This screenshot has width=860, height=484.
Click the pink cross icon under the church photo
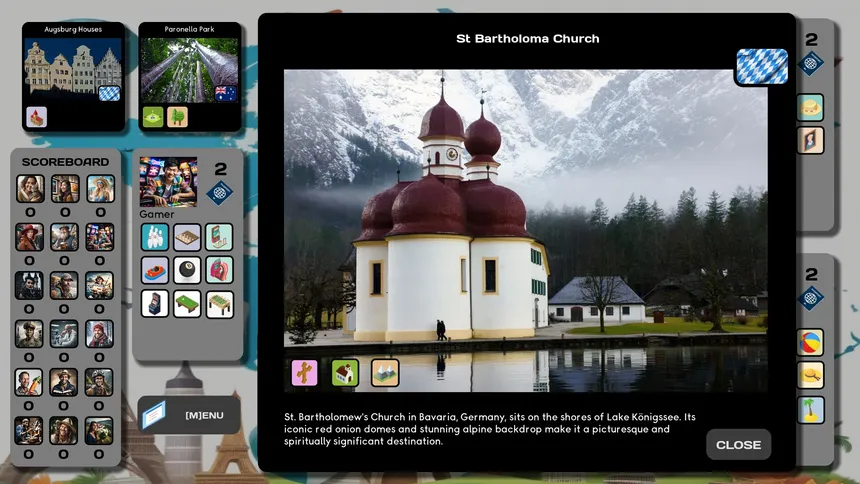[304, 373]
